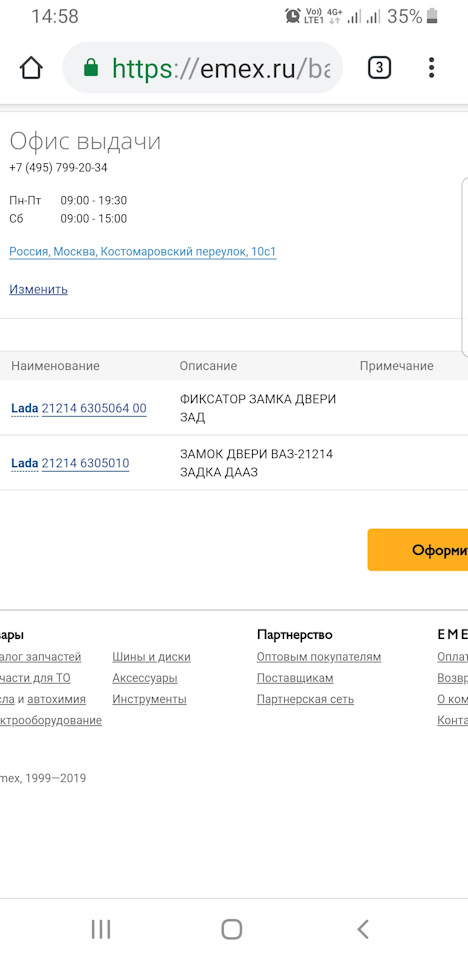Tap the Chrome home icon
Screen dimensions: 468x960
pos(31,67)
